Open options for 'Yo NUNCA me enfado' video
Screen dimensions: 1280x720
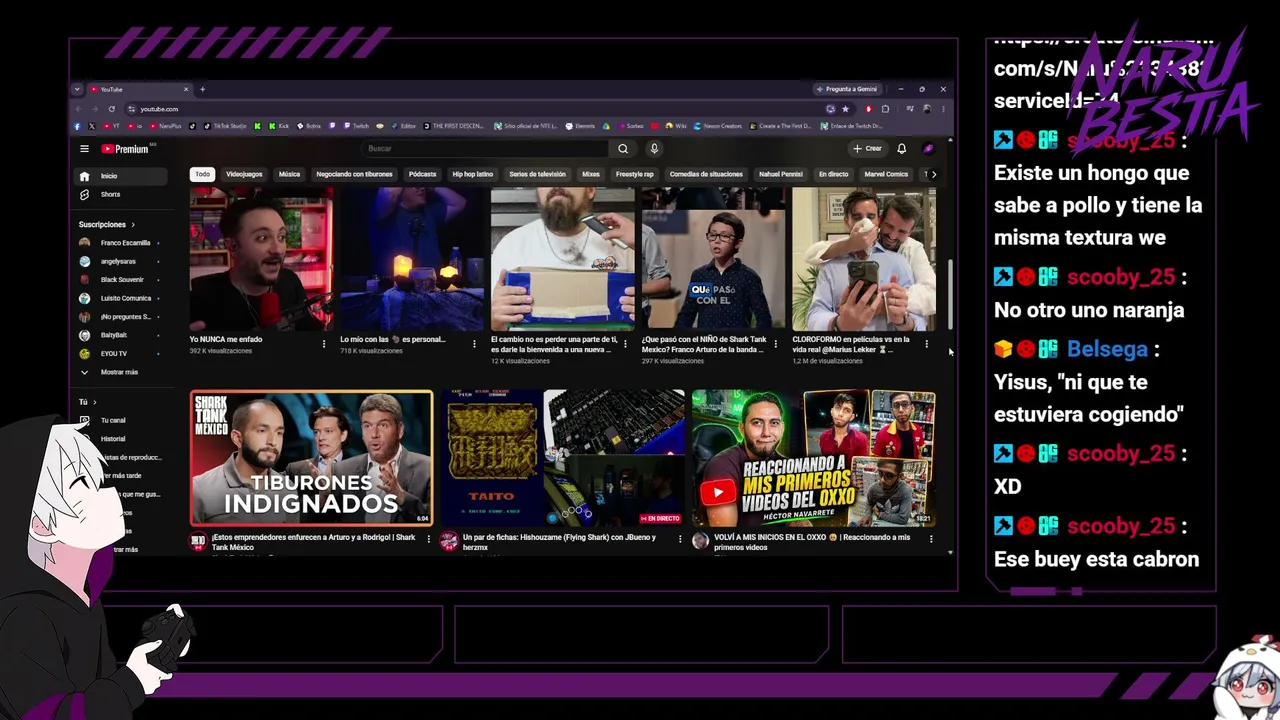coord(323,344)
